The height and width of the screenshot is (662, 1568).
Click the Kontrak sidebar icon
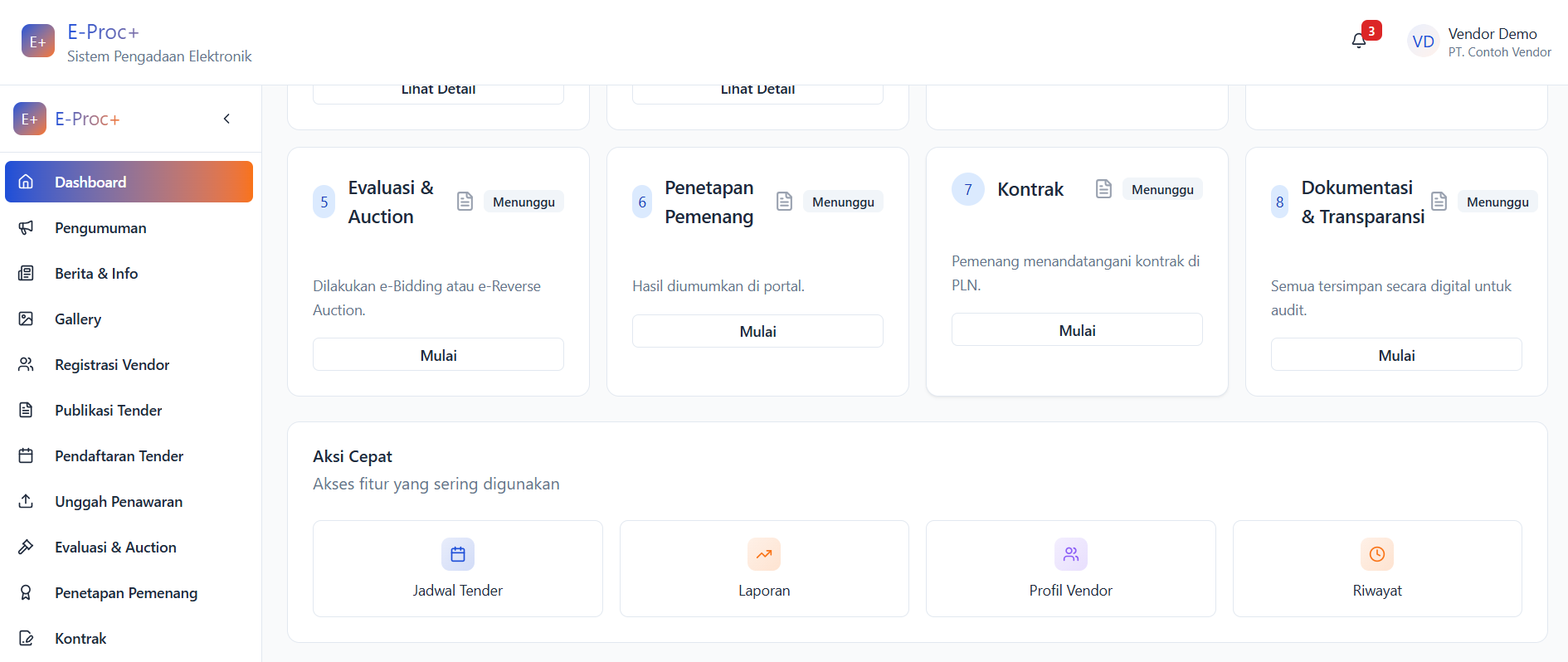[27, 639]
